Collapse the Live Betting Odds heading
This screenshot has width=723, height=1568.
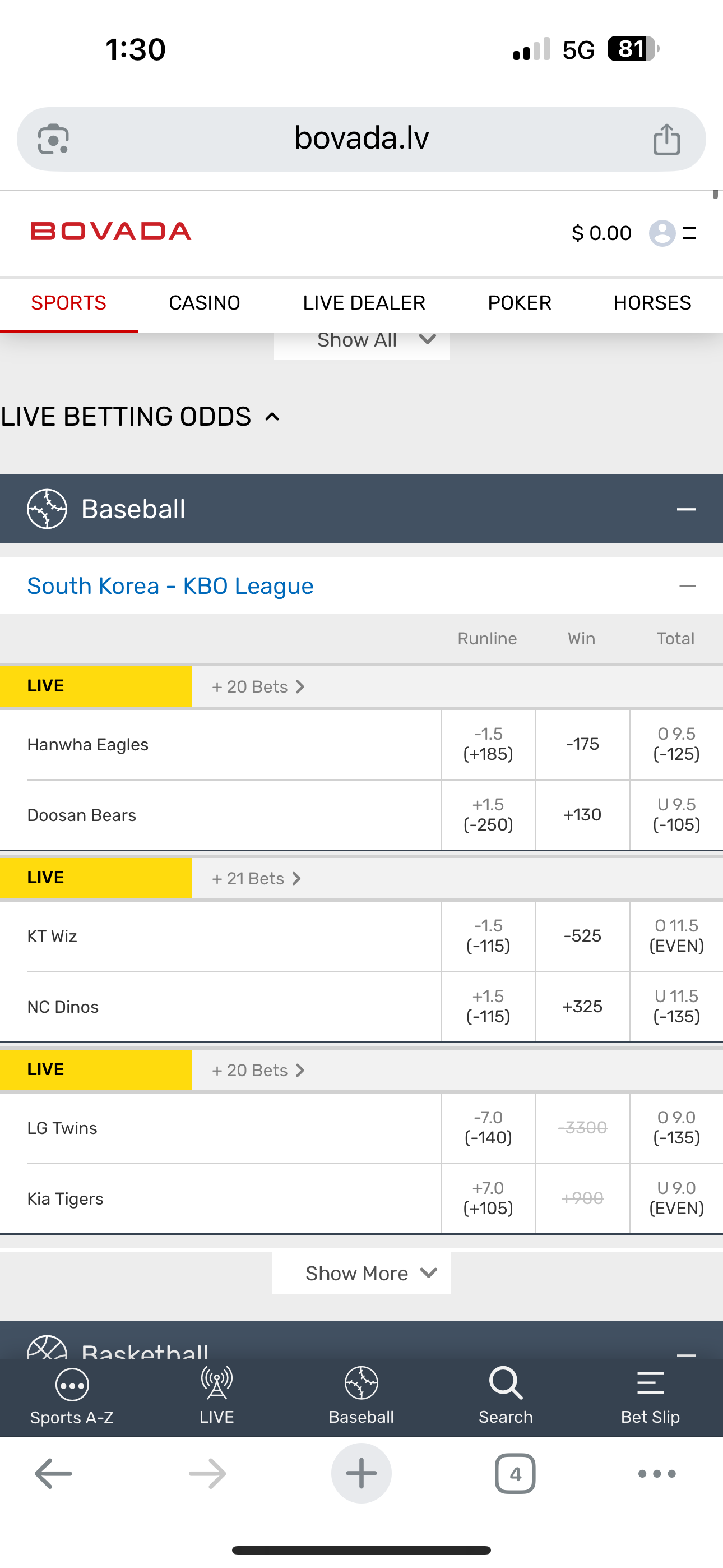pos(272,417)
